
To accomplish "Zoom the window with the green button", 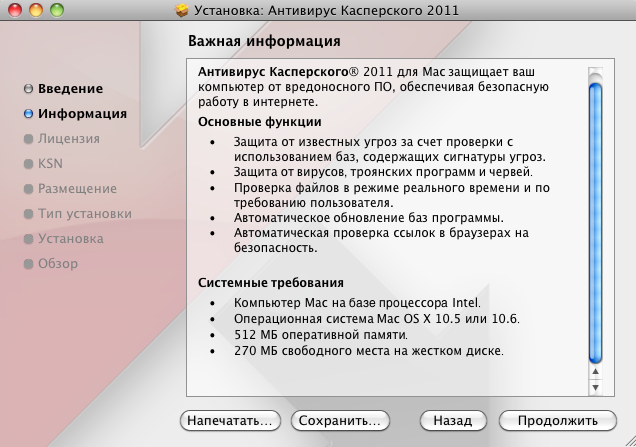I will pos(57,10).
